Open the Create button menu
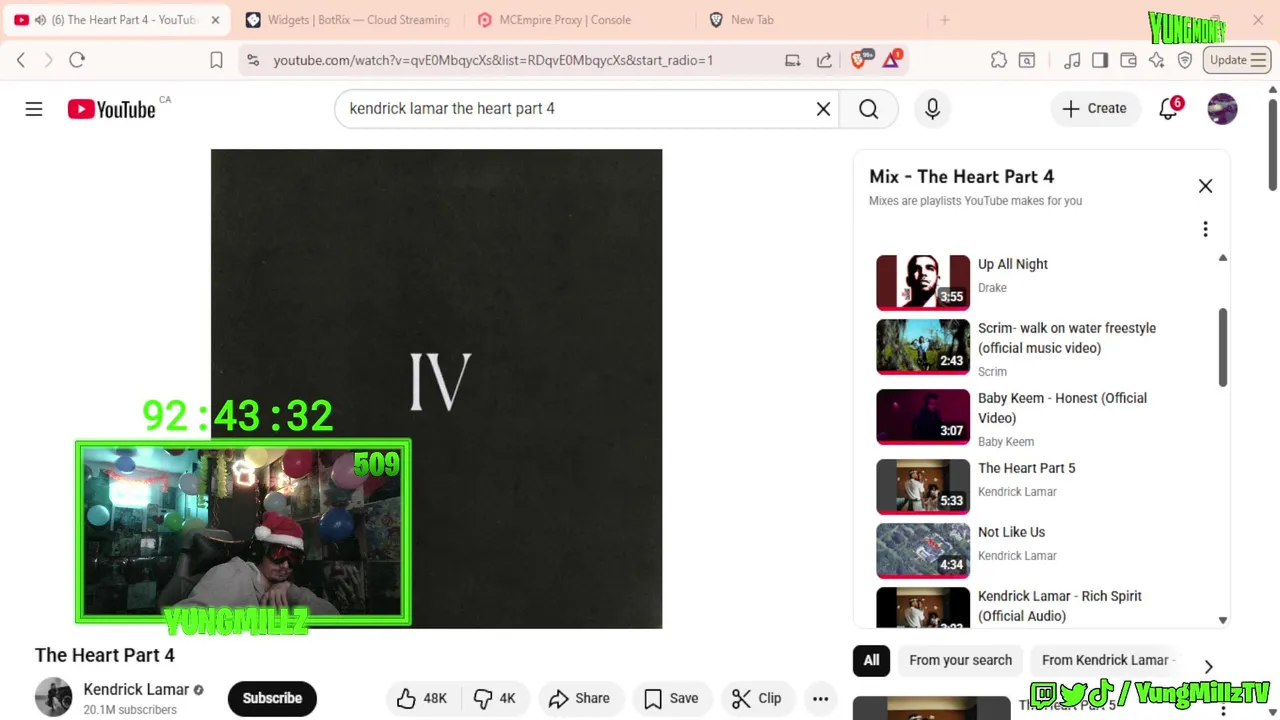1280x720 pixels. [x=1094, y=108]
